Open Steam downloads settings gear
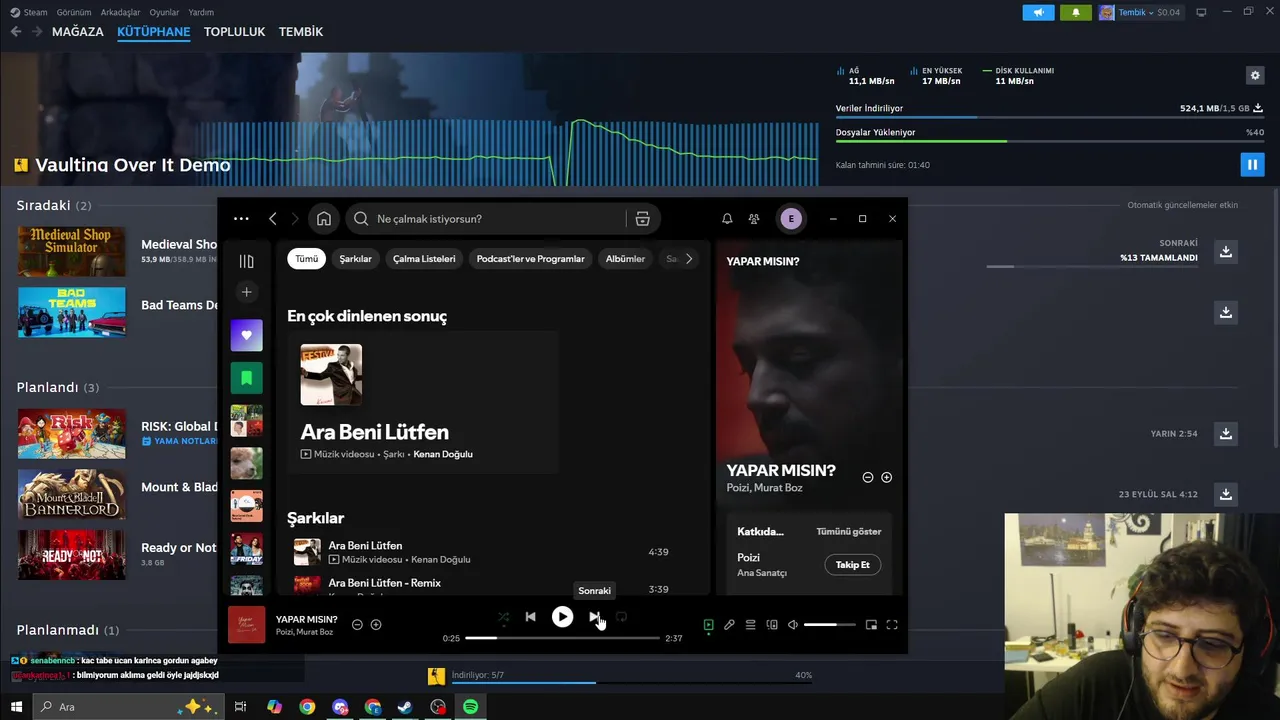 (1255, 75)
